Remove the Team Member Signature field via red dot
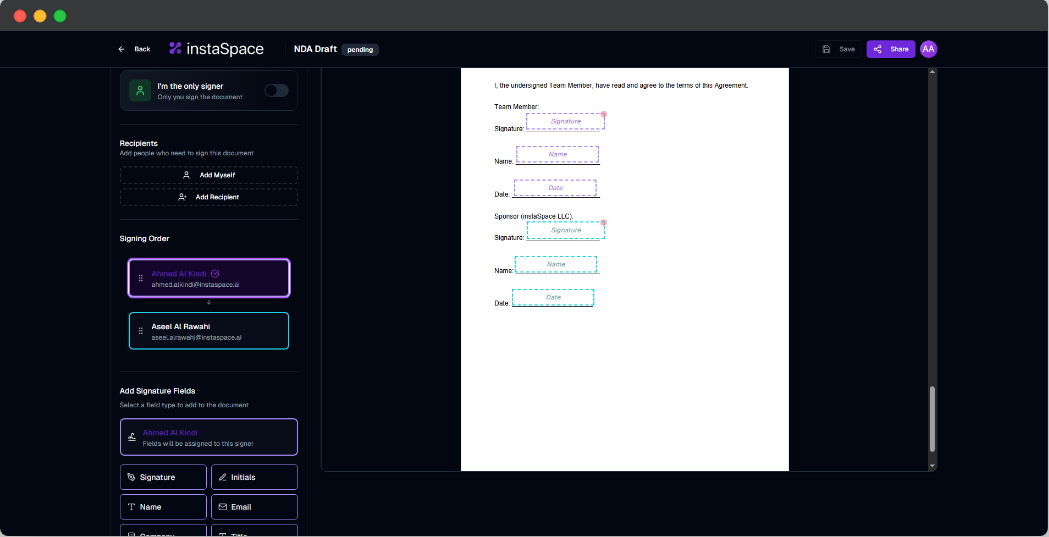The image size is (1049, 537). tap(603, 114)
